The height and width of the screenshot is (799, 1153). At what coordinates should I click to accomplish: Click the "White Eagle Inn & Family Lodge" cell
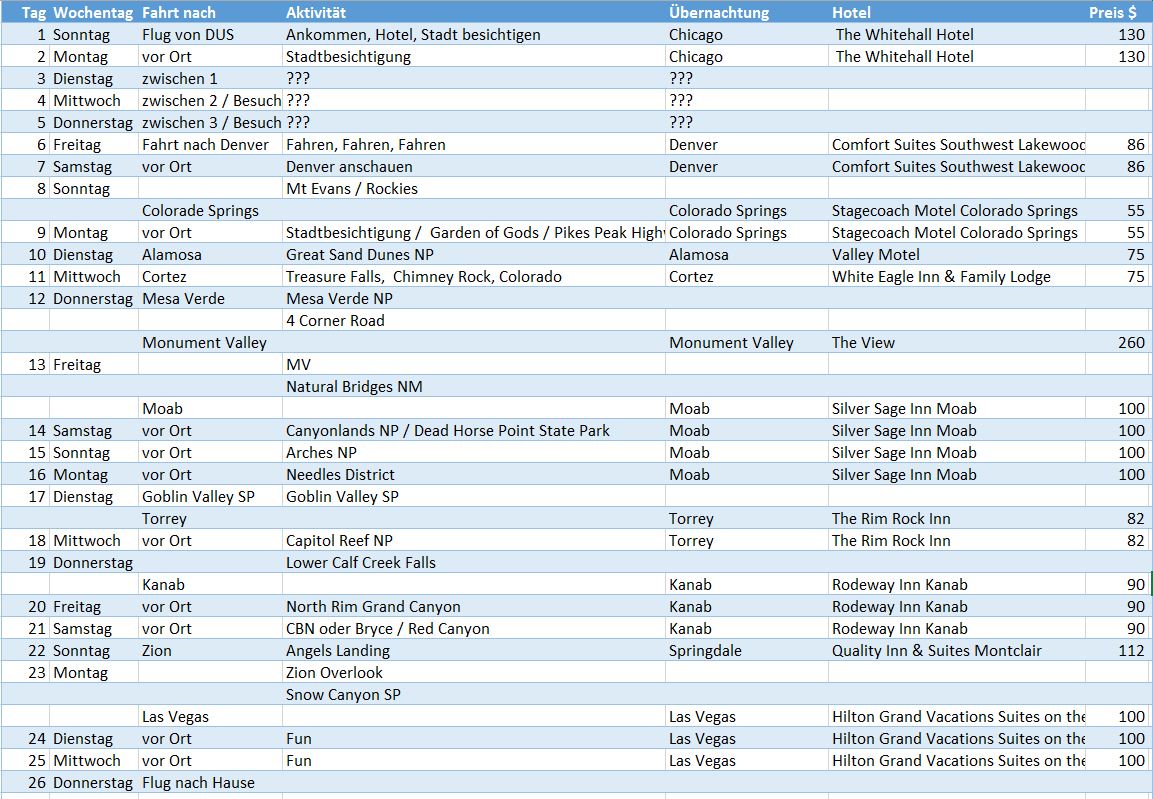click(x=941, y=276)
